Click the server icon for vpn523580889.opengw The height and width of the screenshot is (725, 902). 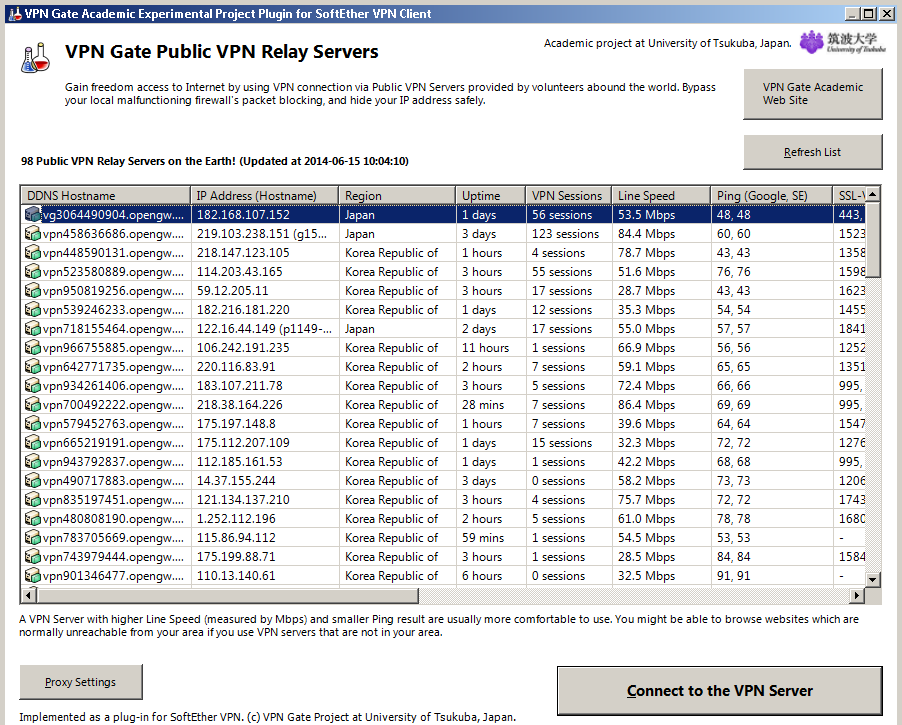tap(33, 272)
